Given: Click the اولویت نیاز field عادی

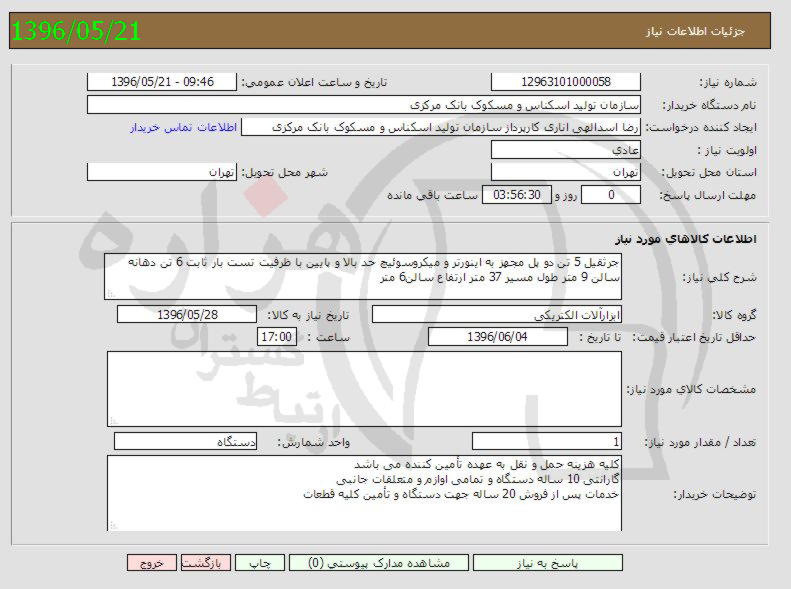Looking at the screenshot, I should [566, 150].
